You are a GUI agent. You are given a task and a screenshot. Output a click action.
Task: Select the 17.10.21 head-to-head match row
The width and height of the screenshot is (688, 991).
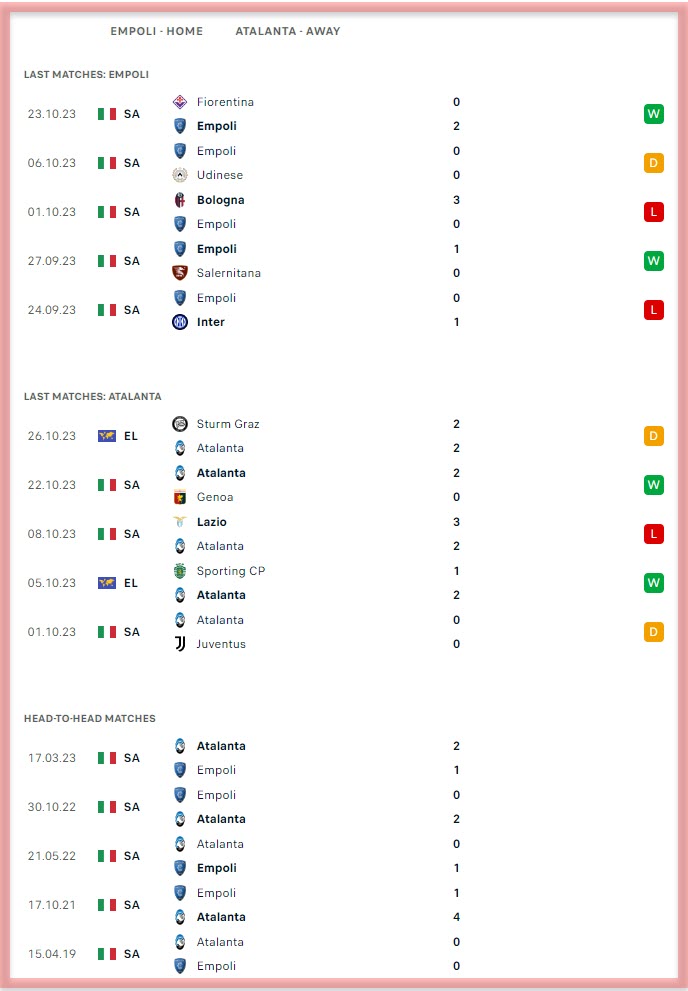coord(344,905)
